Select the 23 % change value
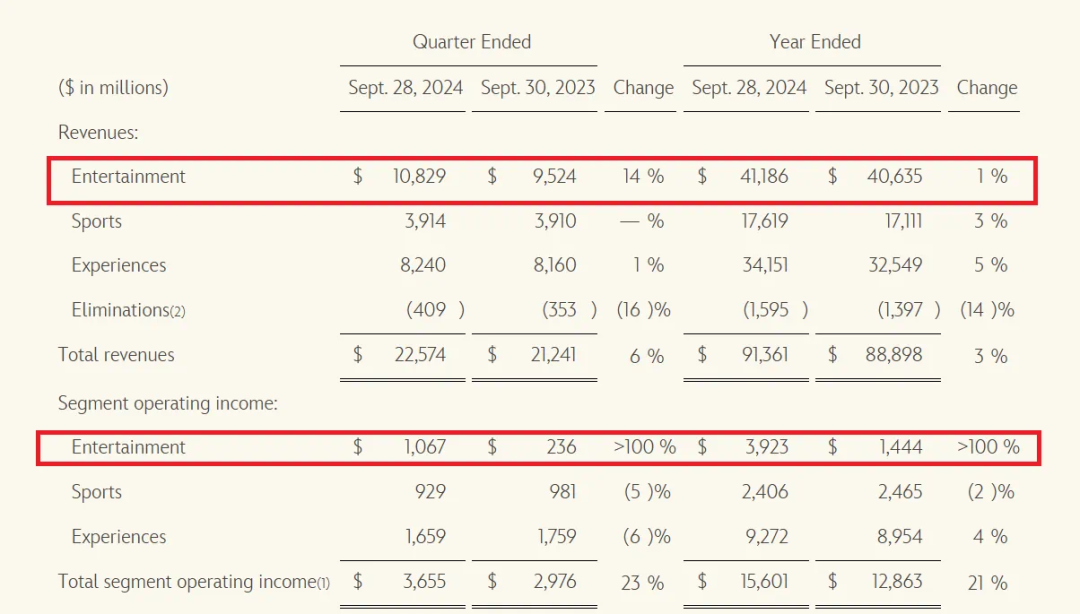Viewport: 1080px width, 614px height. tap(641, 582)
